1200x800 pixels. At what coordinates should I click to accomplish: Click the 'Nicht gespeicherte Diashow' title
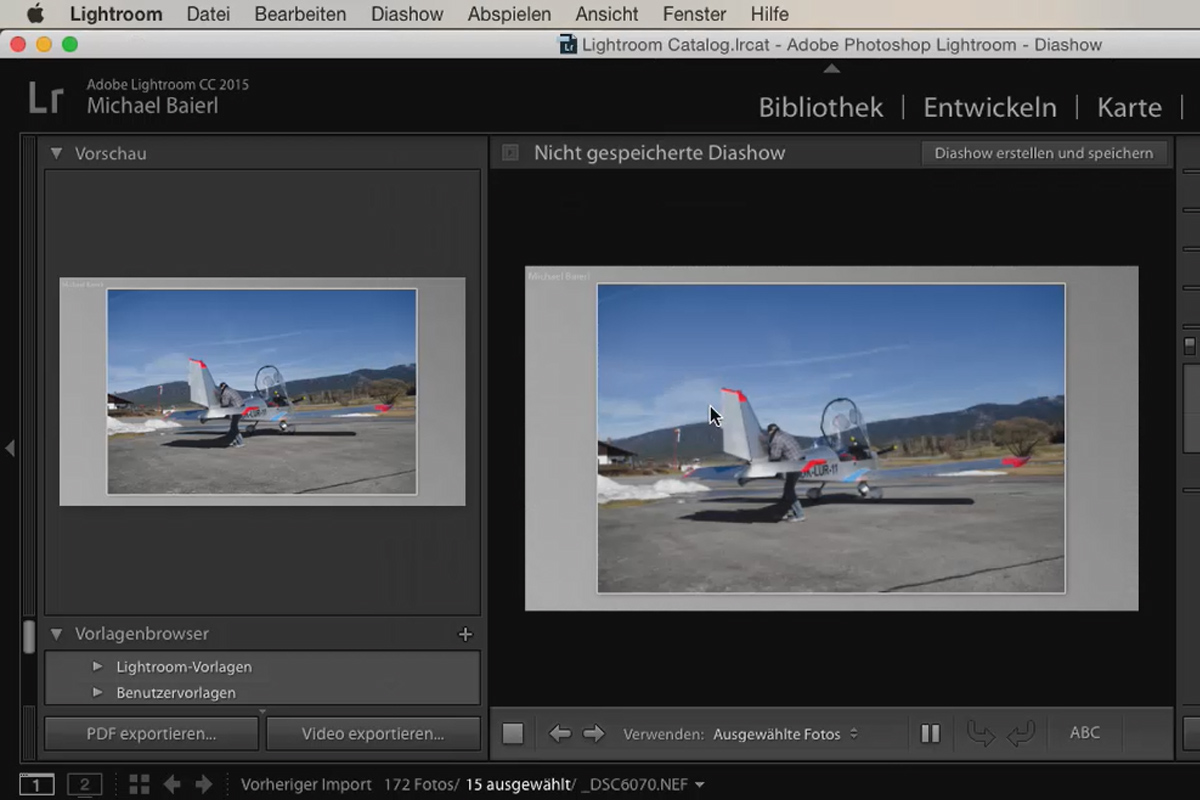(x=659, y=153)
